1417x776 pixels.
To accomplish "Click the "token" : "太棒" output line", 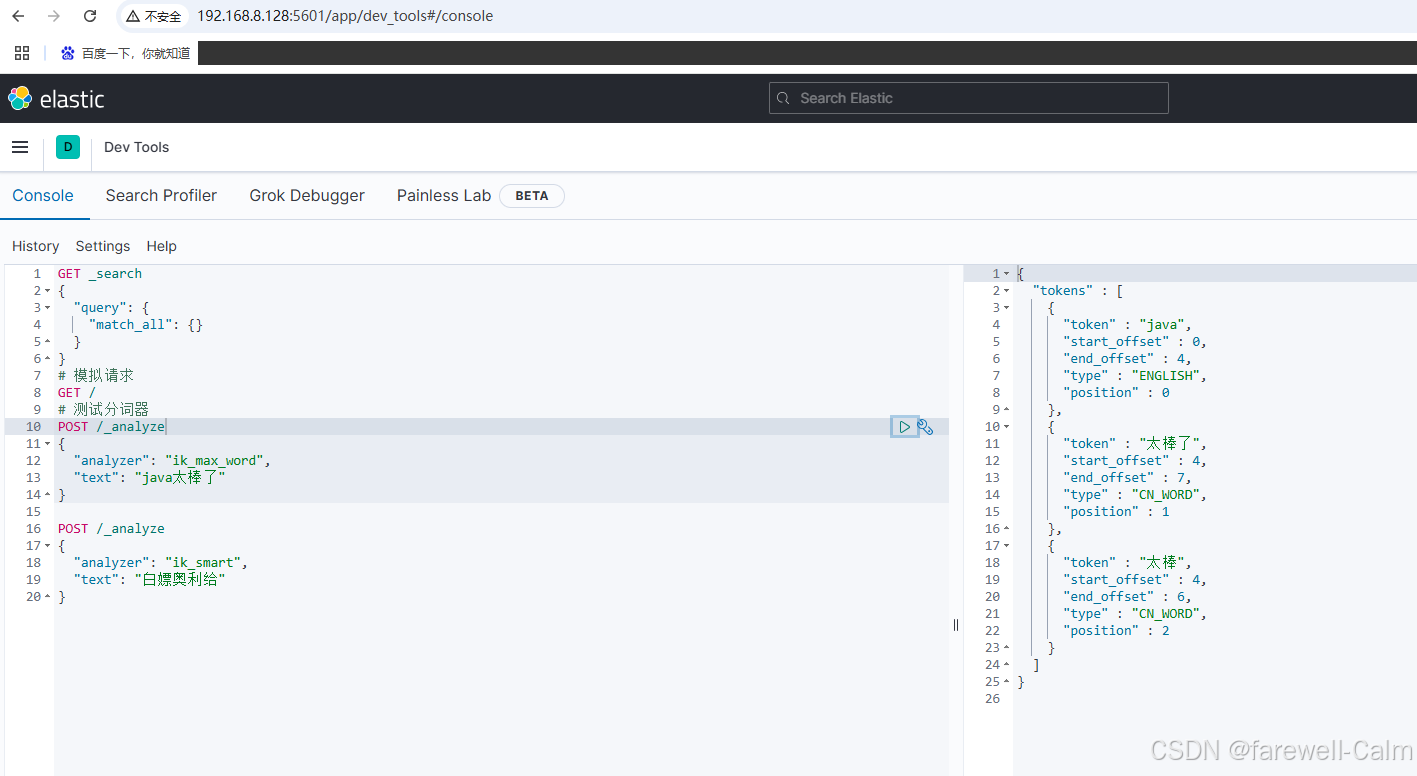I will click(x=1128, y=563).
